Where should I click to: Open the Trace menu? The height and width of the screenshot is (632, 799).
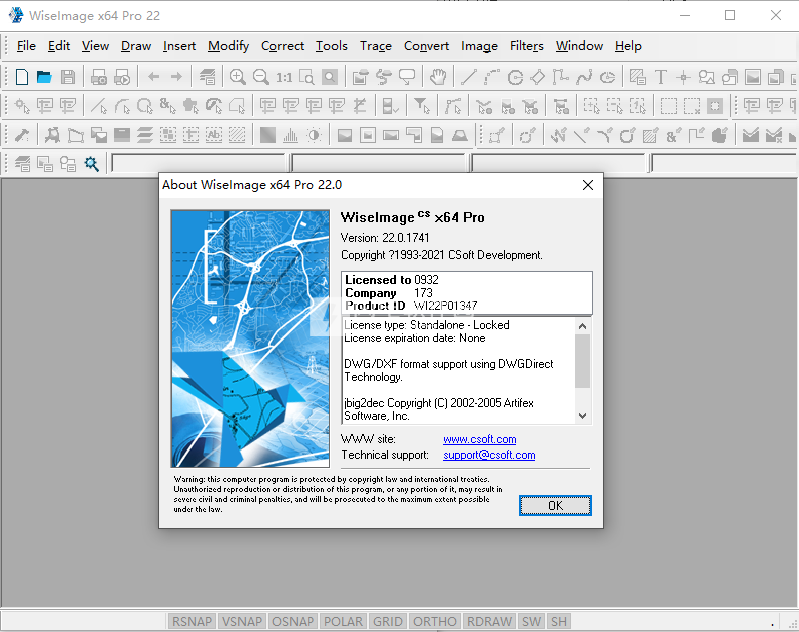(x=376, y=46)
